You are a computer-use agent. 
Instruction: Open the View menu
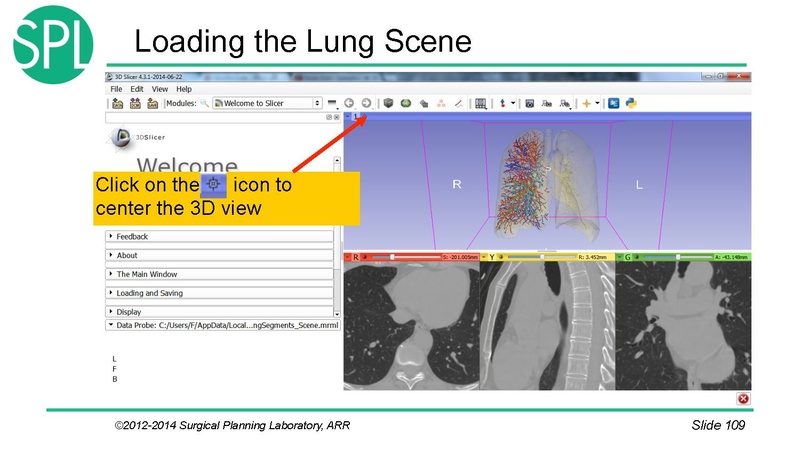[160, 89]
